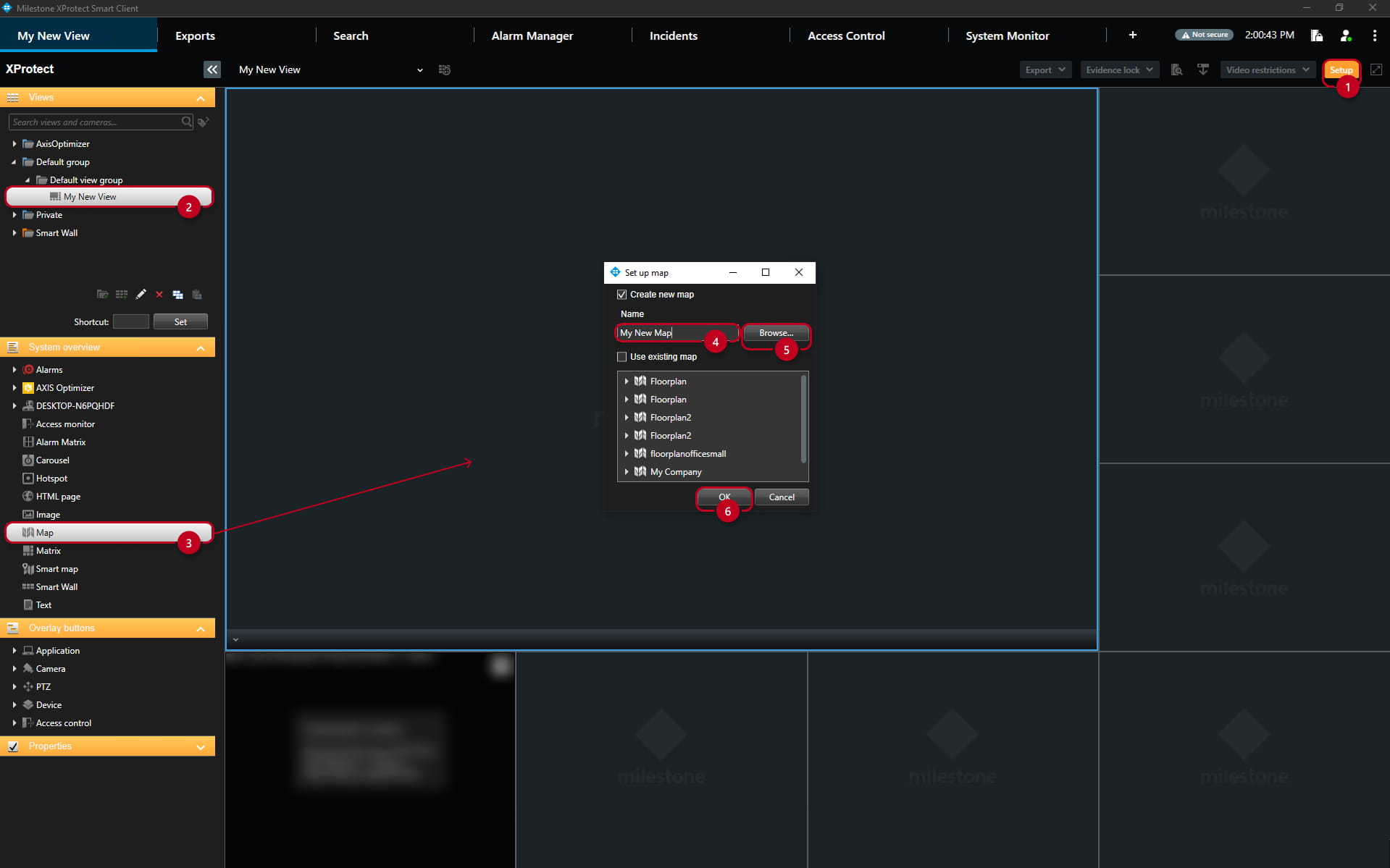Select the Smart map item icon

click(x=28, y=569)
